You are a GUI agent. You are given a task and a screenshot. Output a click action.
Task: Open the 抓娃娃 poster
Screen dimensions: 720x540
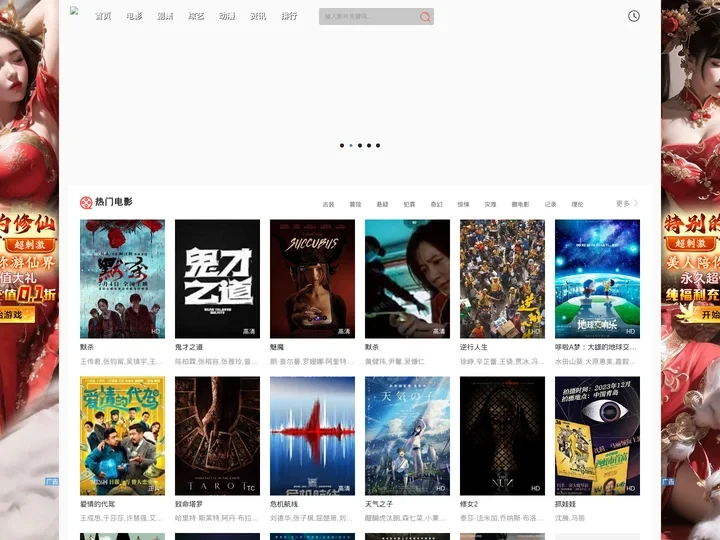pyautogui.click(x=597, y=436)
